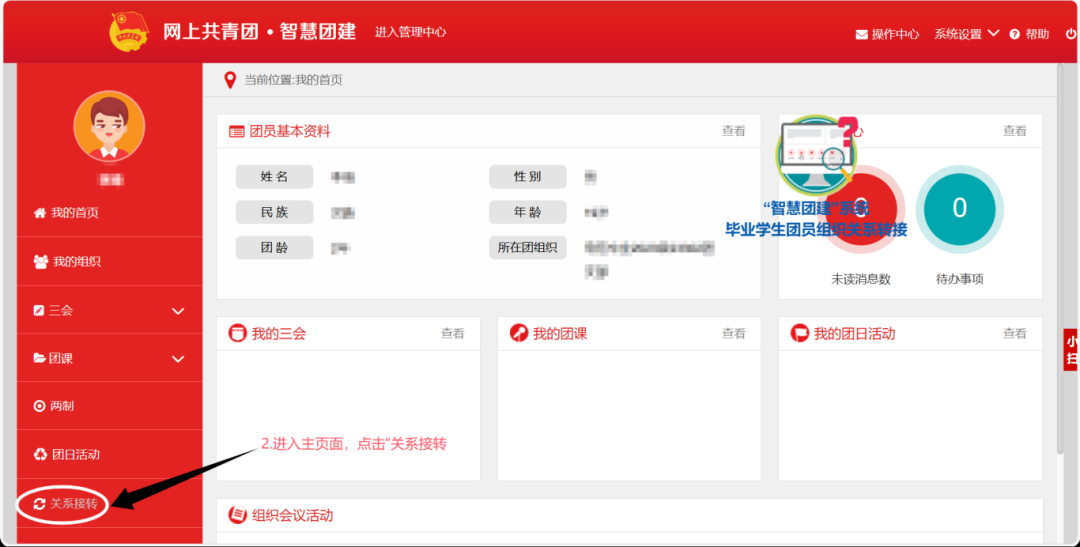Click the 操作中心 envelope icon
1080x547 pixels.
862,34
